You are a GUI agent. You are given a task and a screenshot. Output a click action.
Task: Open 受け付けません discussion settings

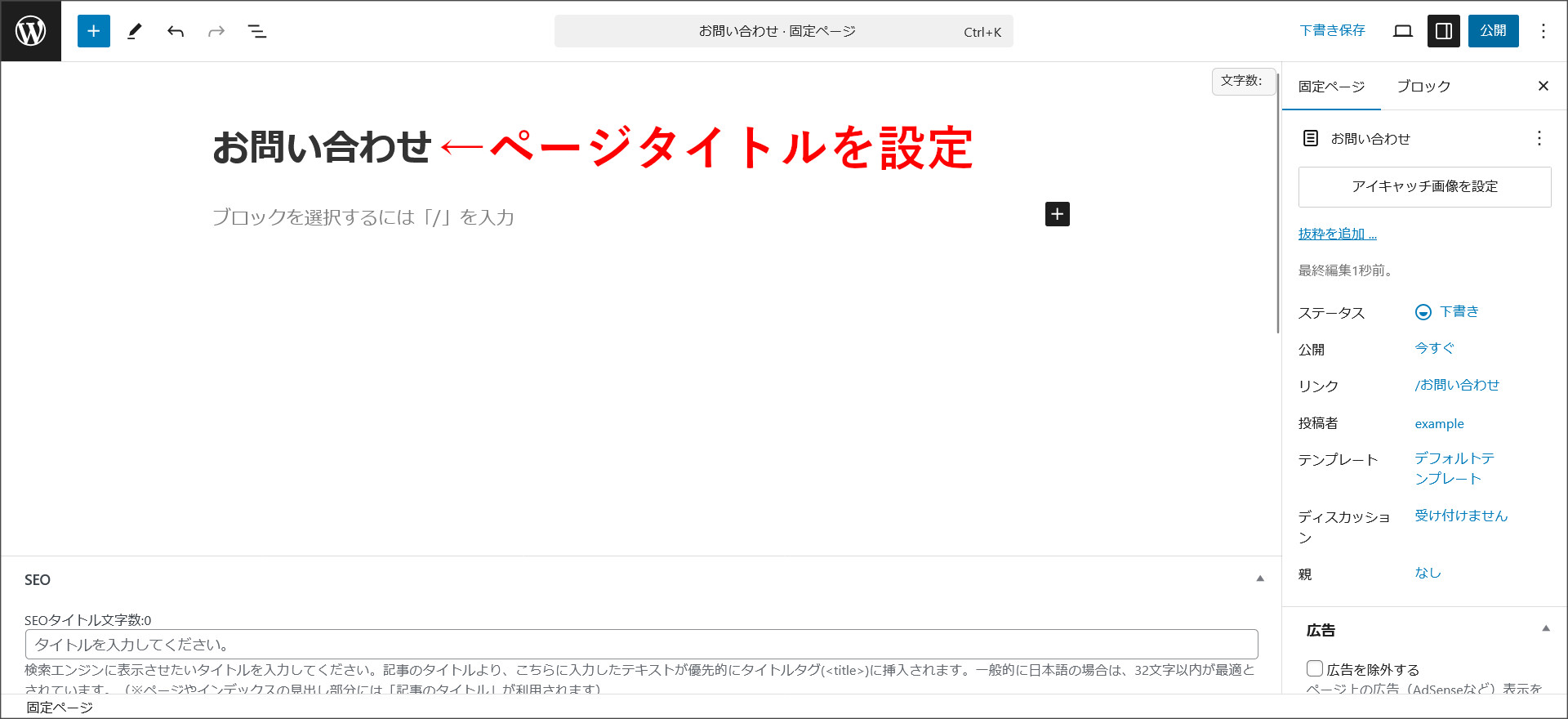click(1462, 516)
